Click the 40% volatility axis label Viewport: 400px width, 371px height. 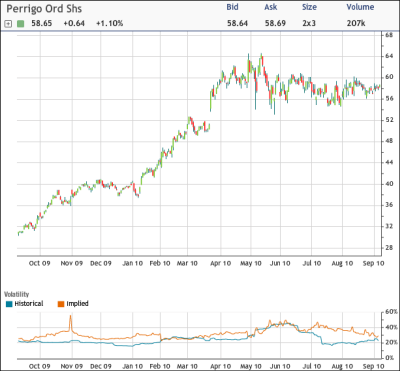pos(391,328)
